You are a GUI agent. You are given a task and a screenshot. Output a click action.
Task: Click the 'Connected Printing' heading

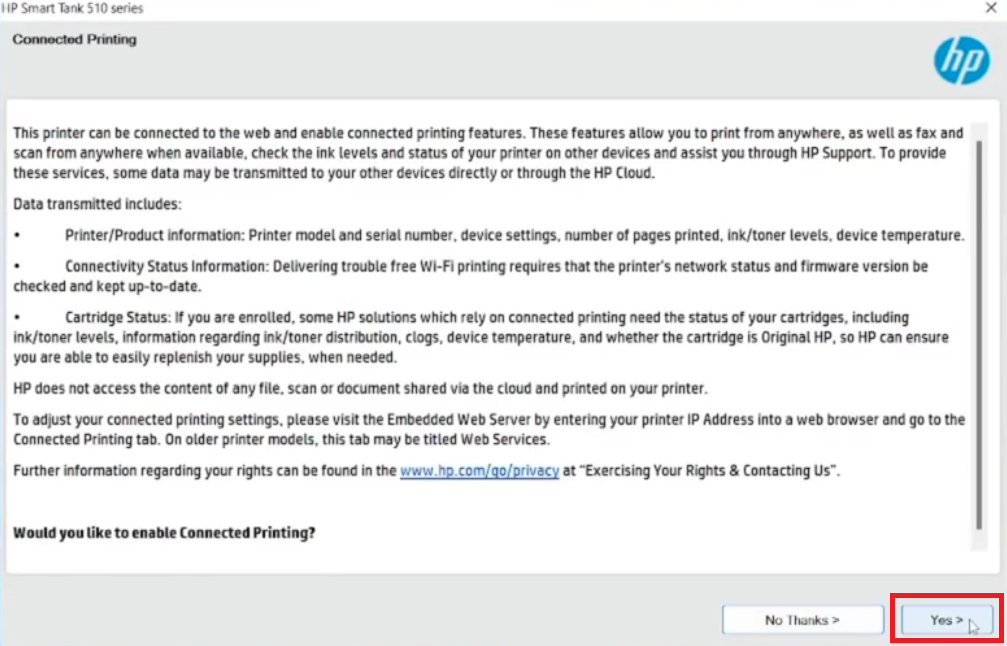(x=74, y=39)
